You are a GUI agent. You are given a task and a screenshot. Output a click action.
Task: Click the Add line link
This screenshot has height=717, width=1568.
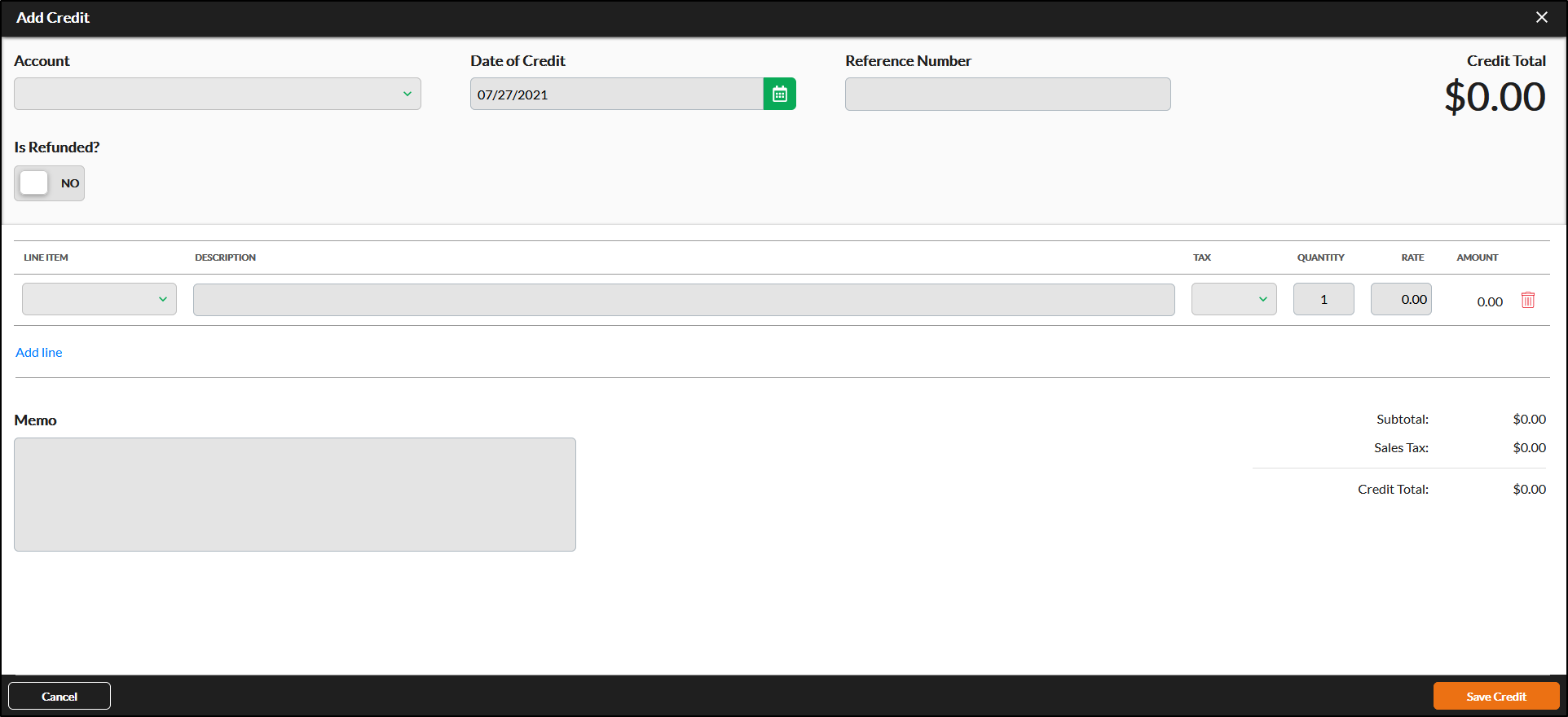tap(39, 352)
